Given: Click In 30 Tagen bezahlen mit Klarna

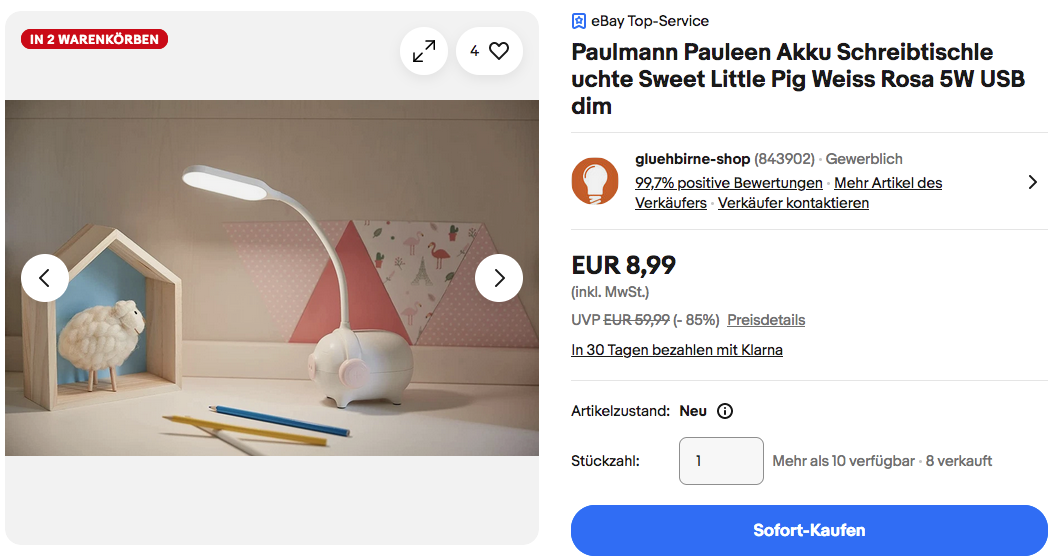Looking at the screenshot, I should pyautogui.click(x=677, y=350).
